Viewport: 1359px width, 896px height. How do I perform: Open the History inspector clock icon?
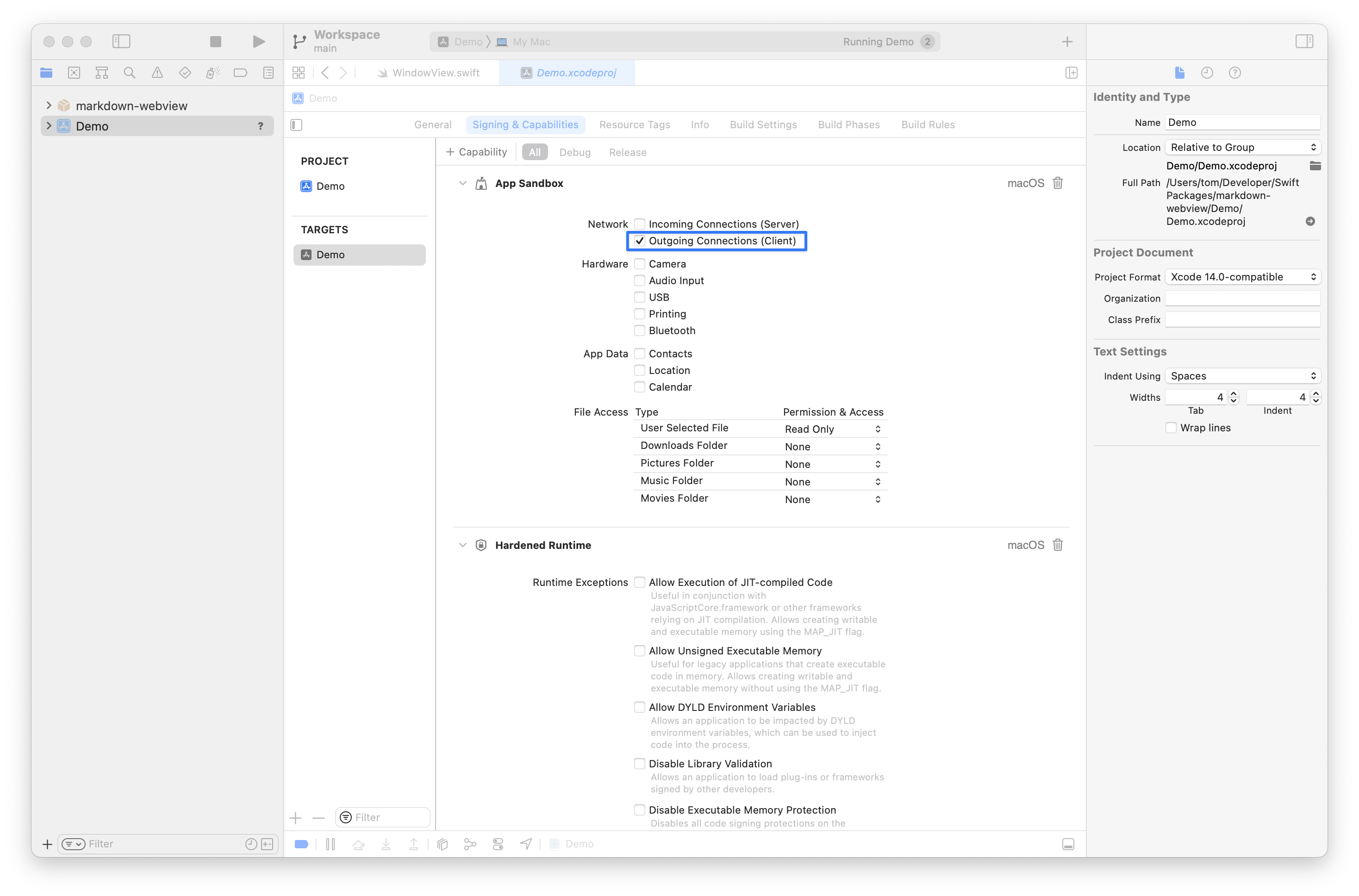1206,73
